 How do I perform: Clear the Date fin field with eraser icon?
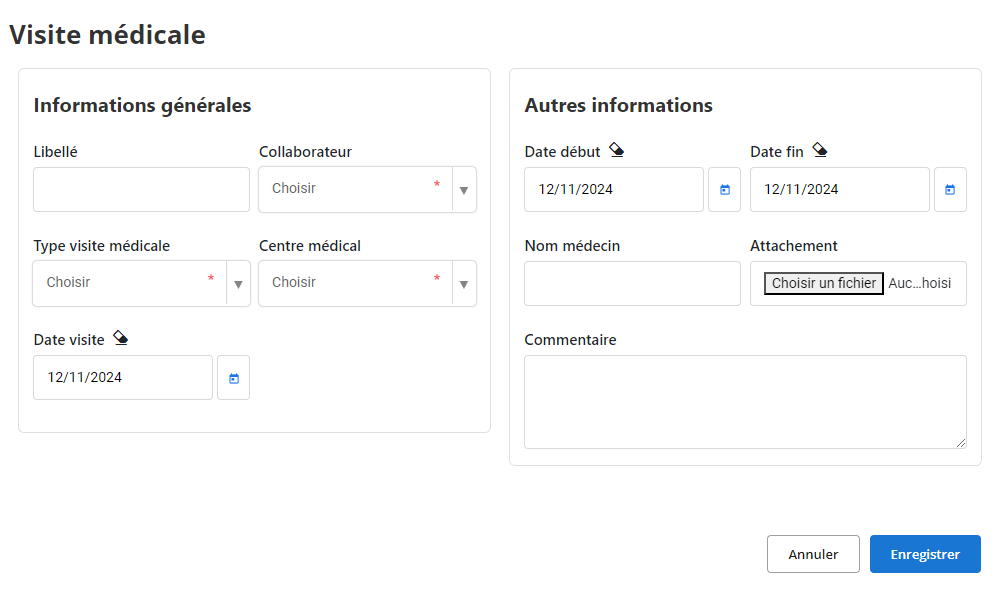click(820, 150)
